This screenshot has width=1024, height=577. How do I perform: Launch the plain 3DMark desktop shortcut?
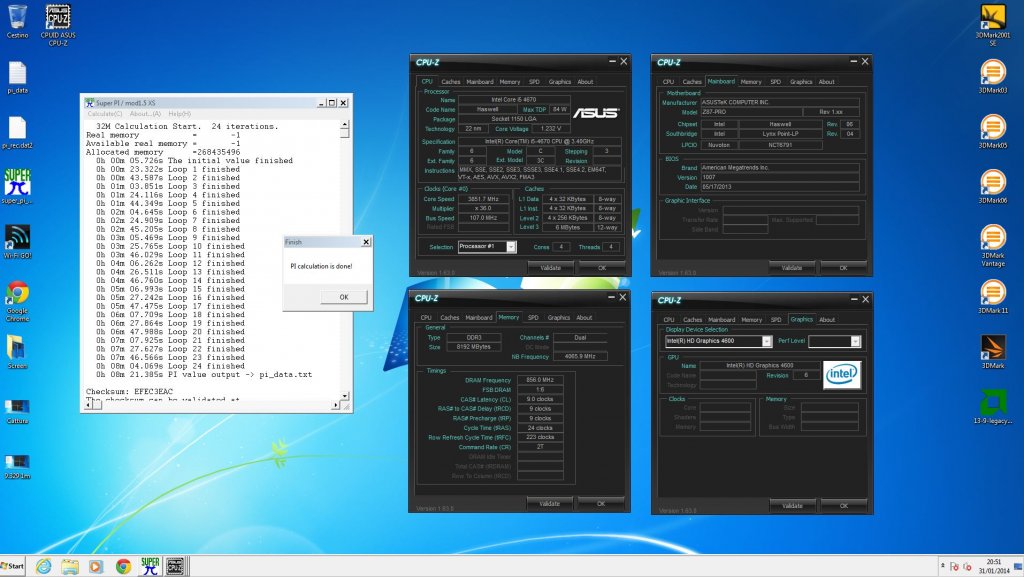pyautogui.click(x=993, y=352)
